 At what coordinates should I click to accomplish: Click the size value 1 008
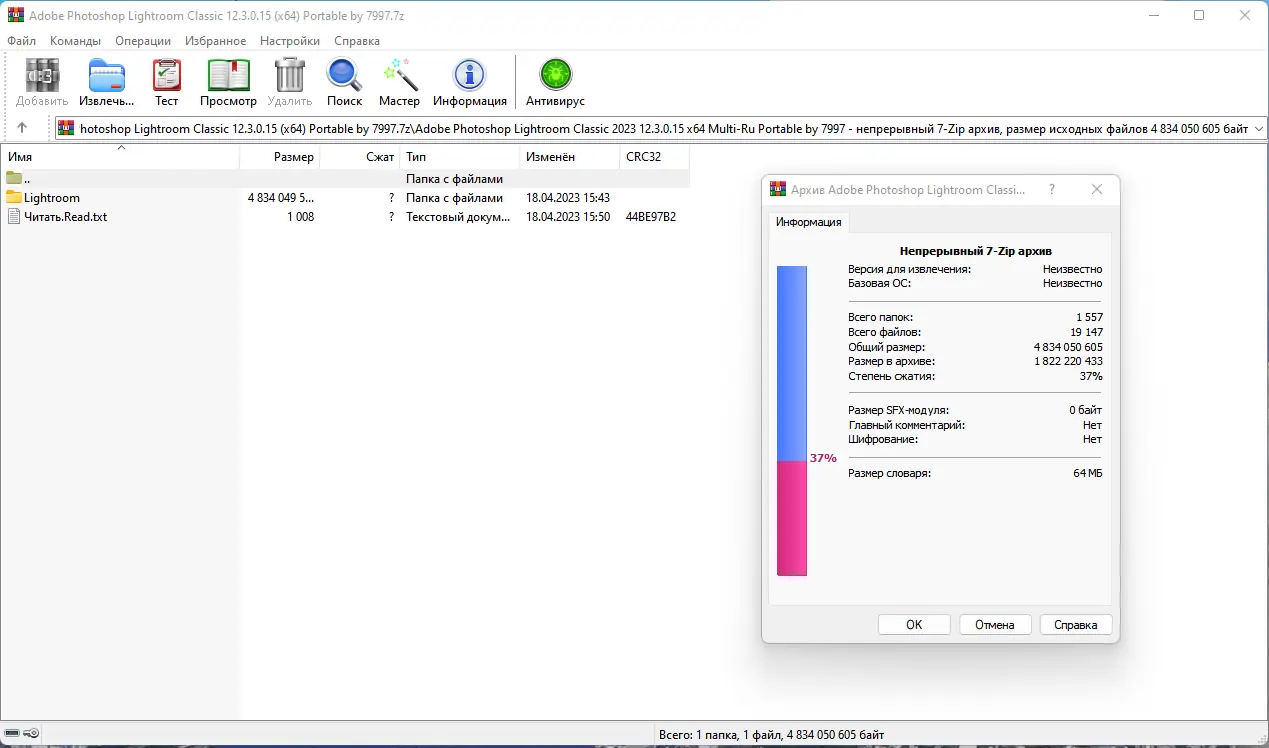(300, 216)
